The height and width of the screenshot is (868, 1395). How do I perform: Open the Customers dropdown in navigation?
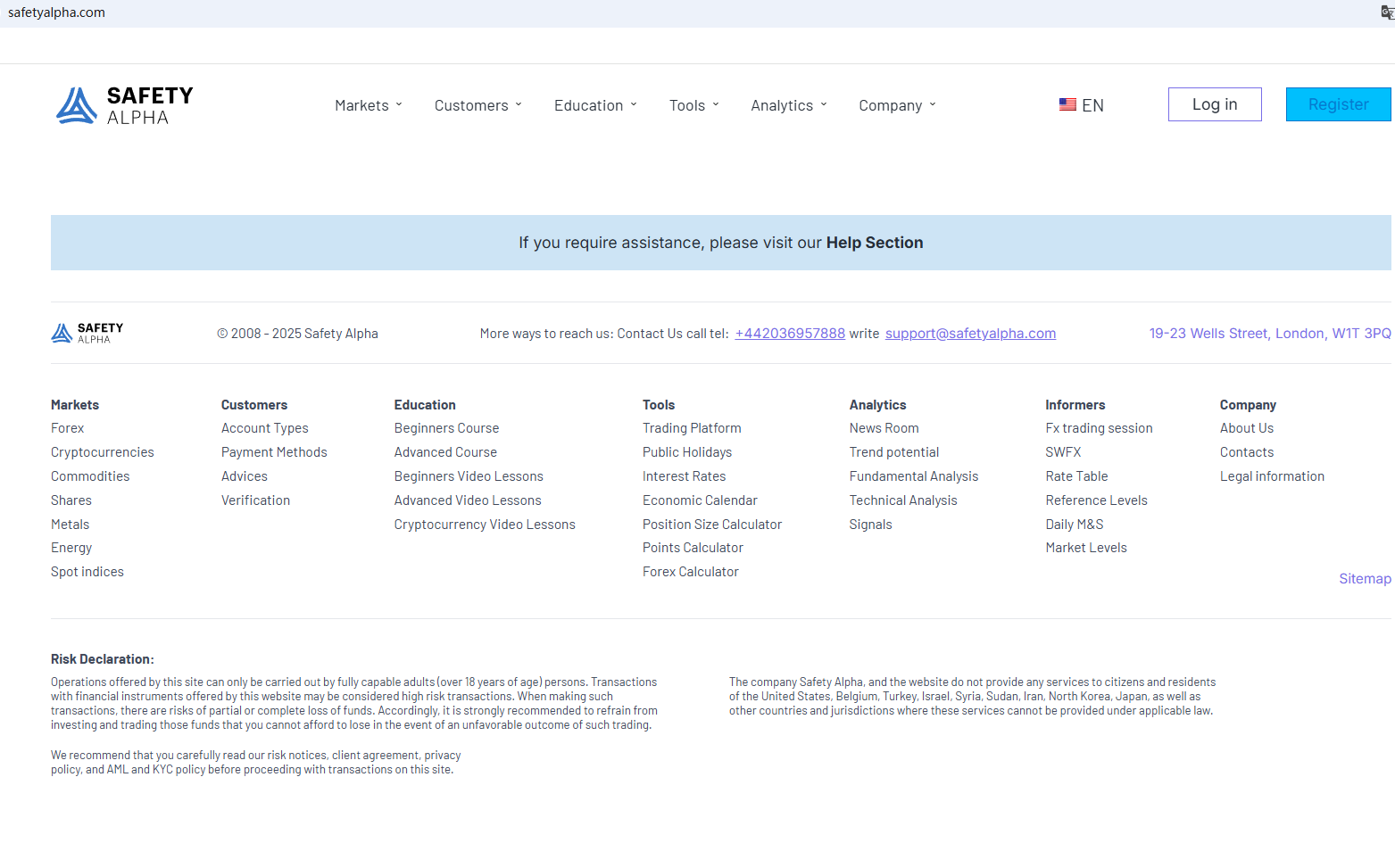(477, 105)
